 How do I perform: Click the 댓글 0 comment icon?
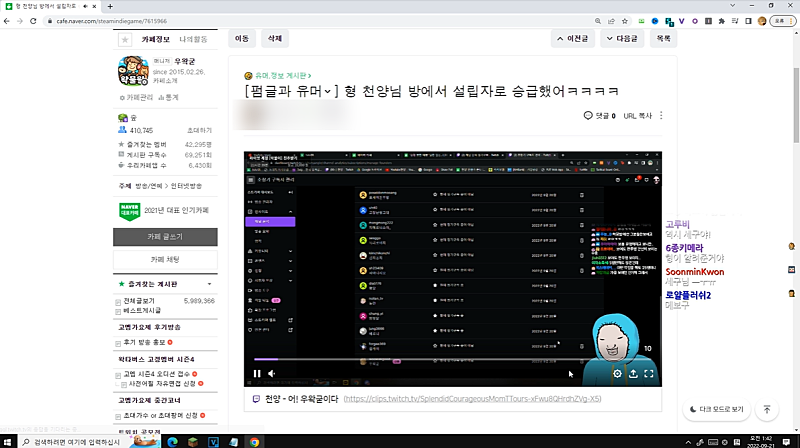pos(588,116)
